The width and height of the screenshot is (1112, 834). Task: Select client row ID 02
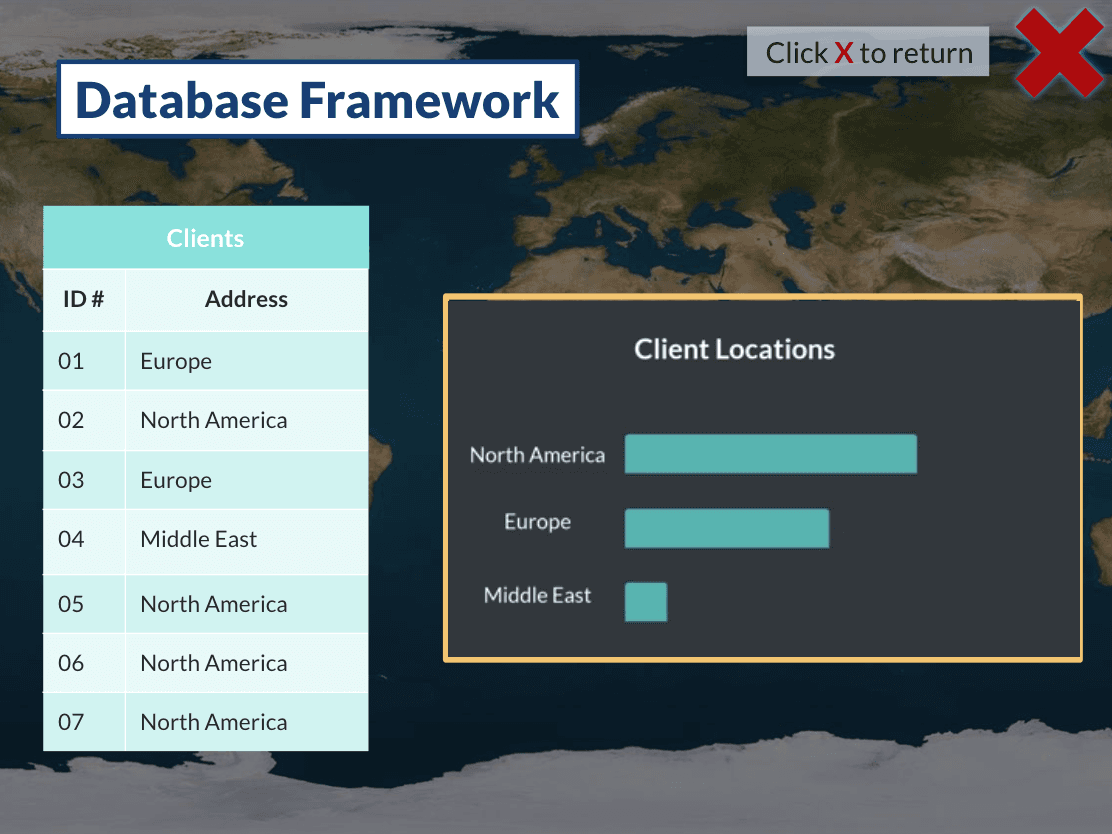(x=72, y=420)
